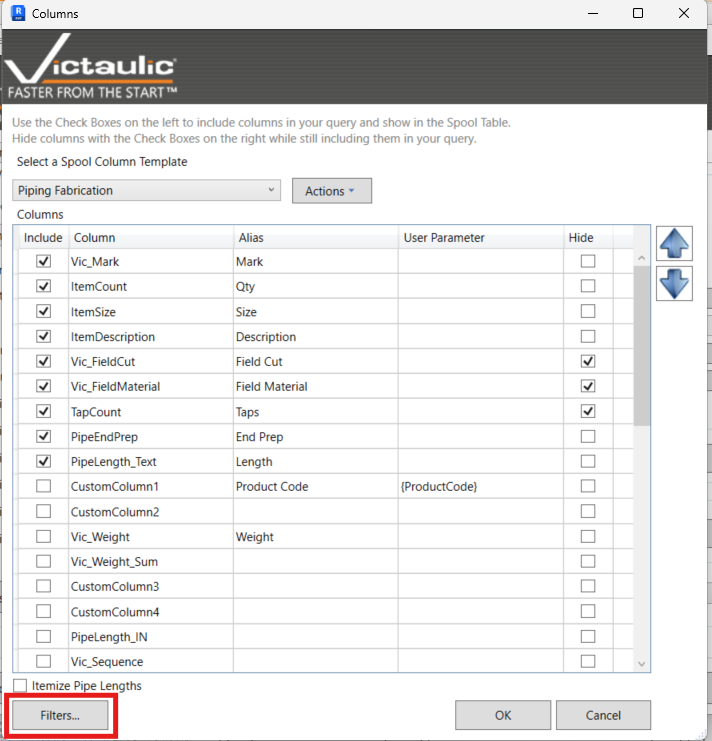Confirm with the OK button
The image size is (712, 741).
coord(502,715)
